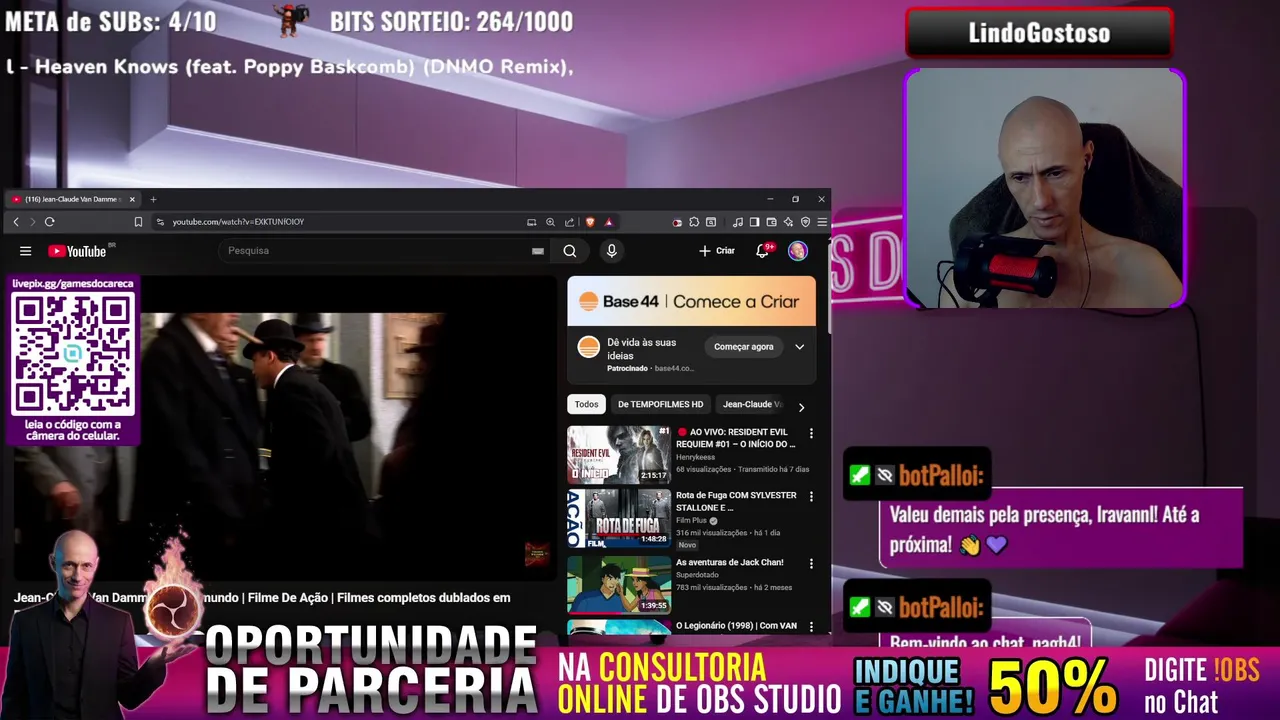
Task: Open As aventuras de Jack Chan thumbnail
Action: pyautogui.click(x=619, y=584)
